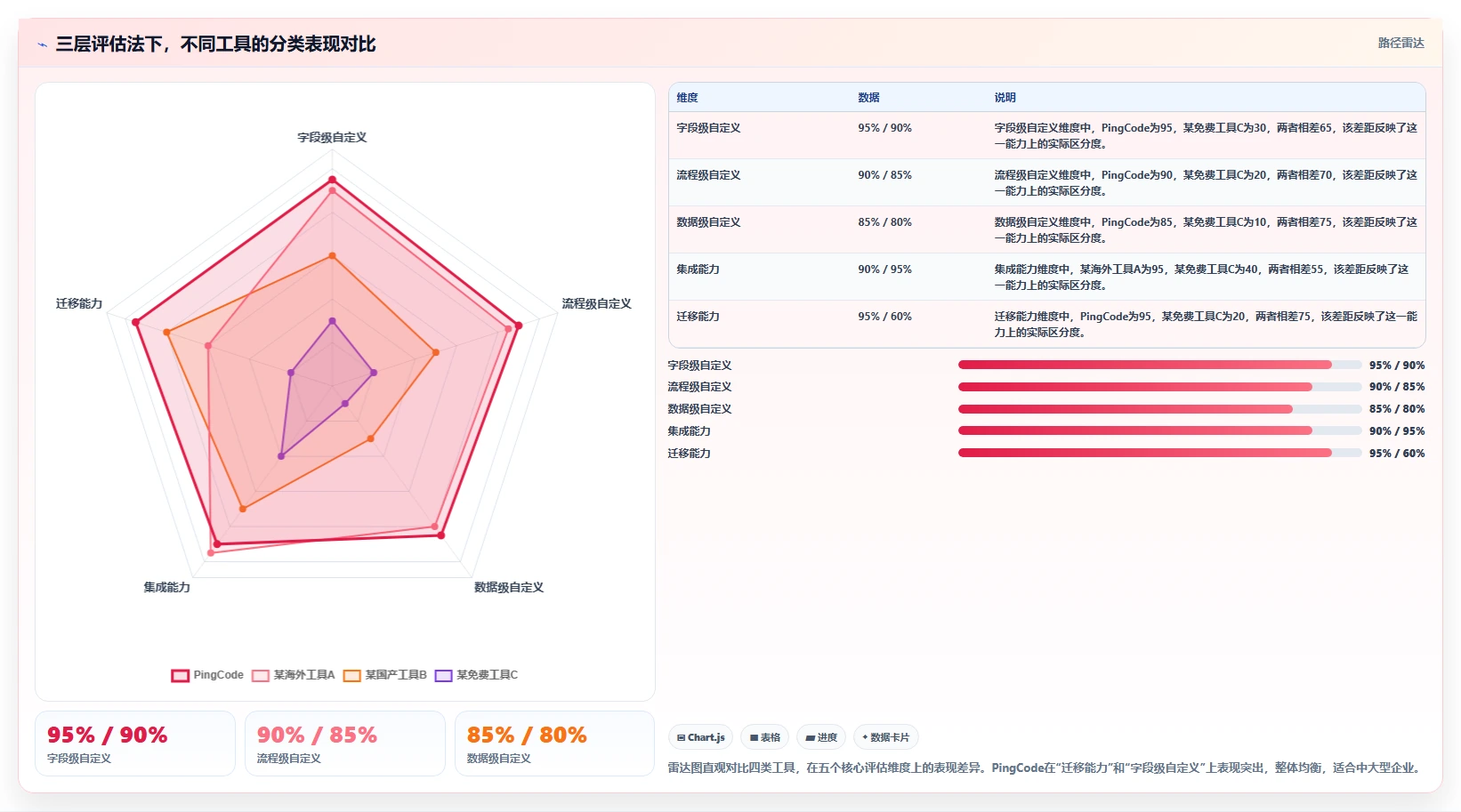Viewport: 1461px width, 812px height.
Task: Click radar axis label 字段级自定义
Action: (332, 138)
